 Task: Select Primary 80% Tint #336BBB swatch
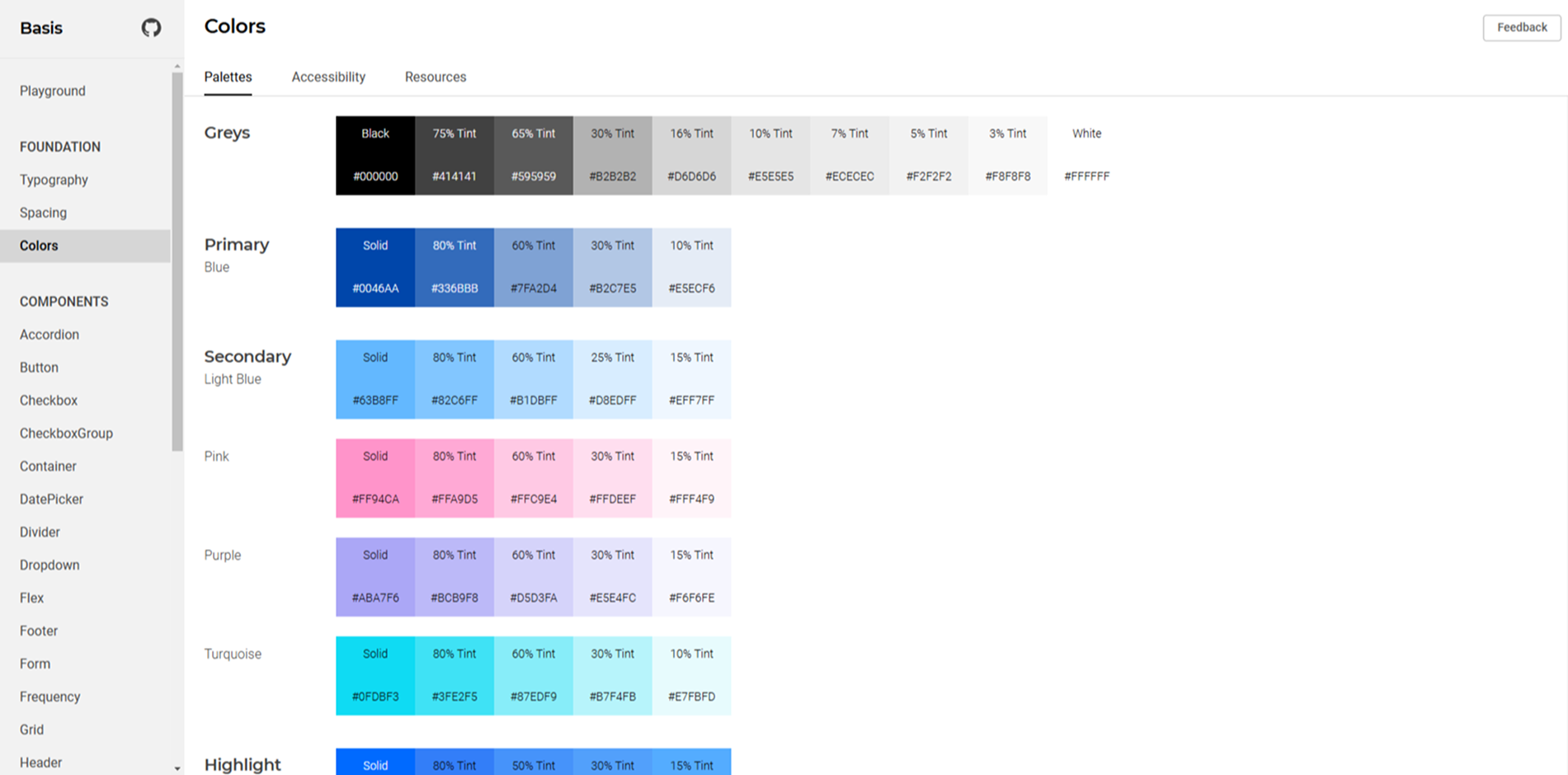click(x=454, y=268)
